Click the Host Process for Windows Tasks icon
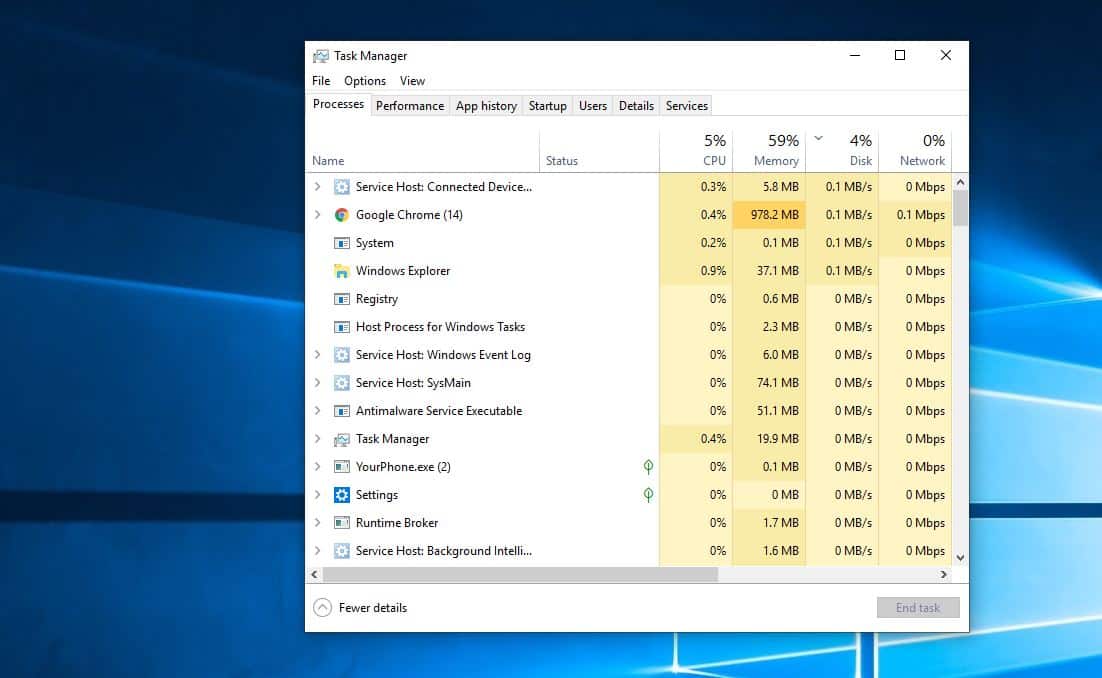Viewport: 1102px width, 678px height. (x=342, y=327)
